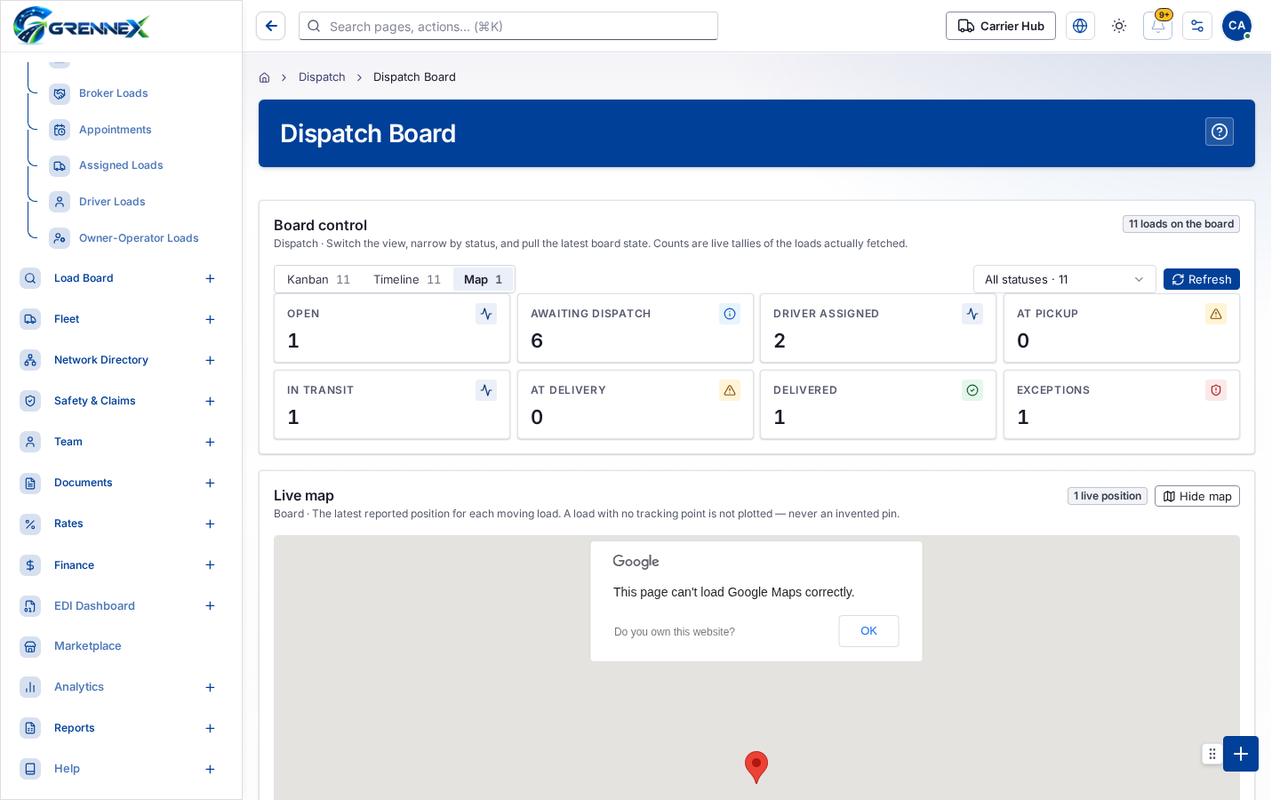Screen dimensions: 1280x800
Task: Click OK on the Google Maps dialog
Action: 868,631
